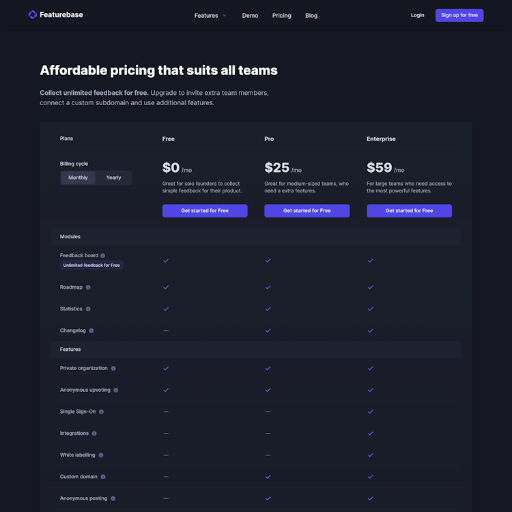
Task: Click the Featurebase brand name
Action: pyautogui.click(x=61, y=15)
